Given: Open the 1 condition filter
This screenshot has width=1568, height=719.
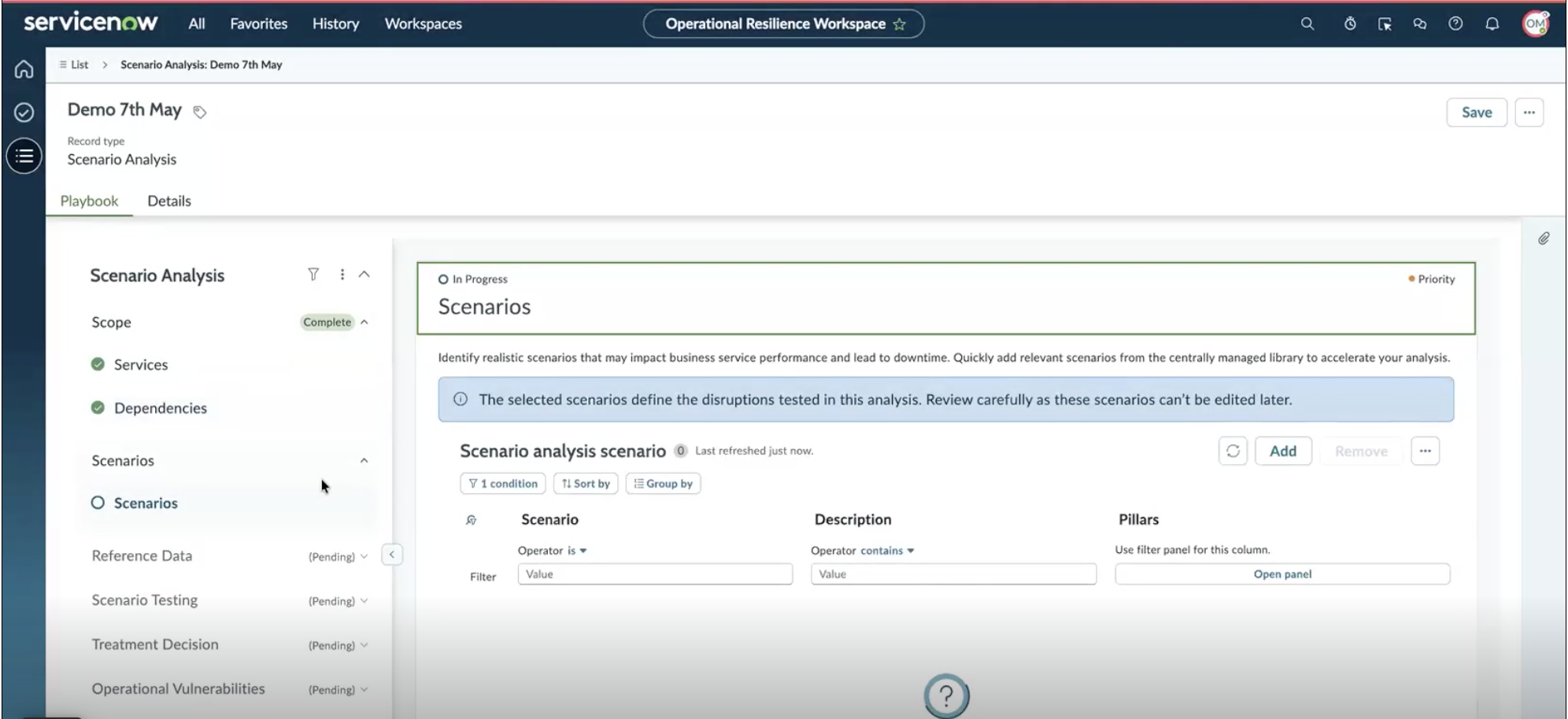Looking at the screenshot, I should (x=503, y=483).
